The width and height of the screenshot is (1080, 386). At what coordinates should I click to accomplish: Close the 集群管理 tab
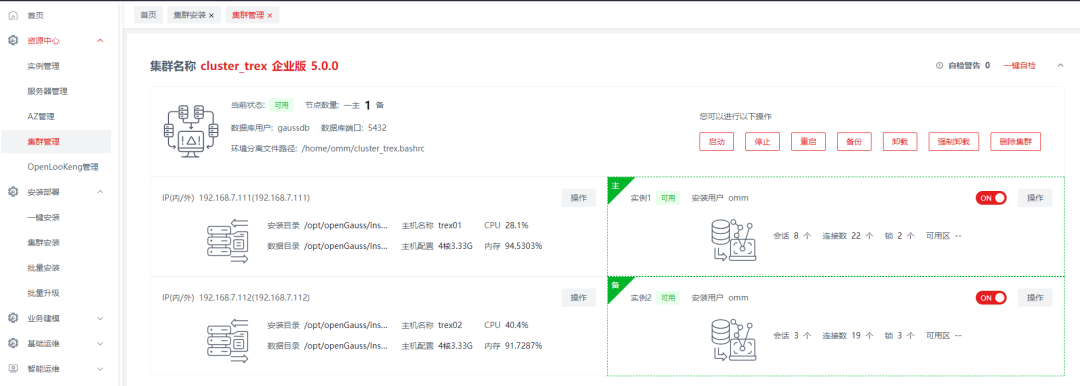(269, 15)
